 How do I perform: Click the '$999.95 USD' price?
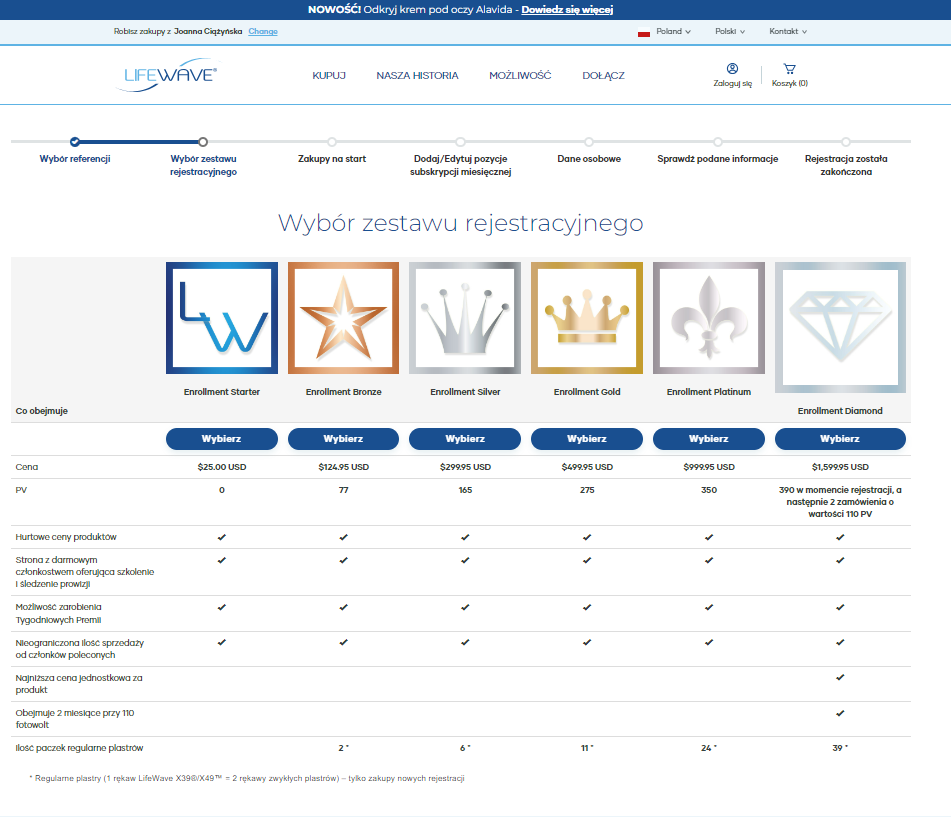(709, 467)
